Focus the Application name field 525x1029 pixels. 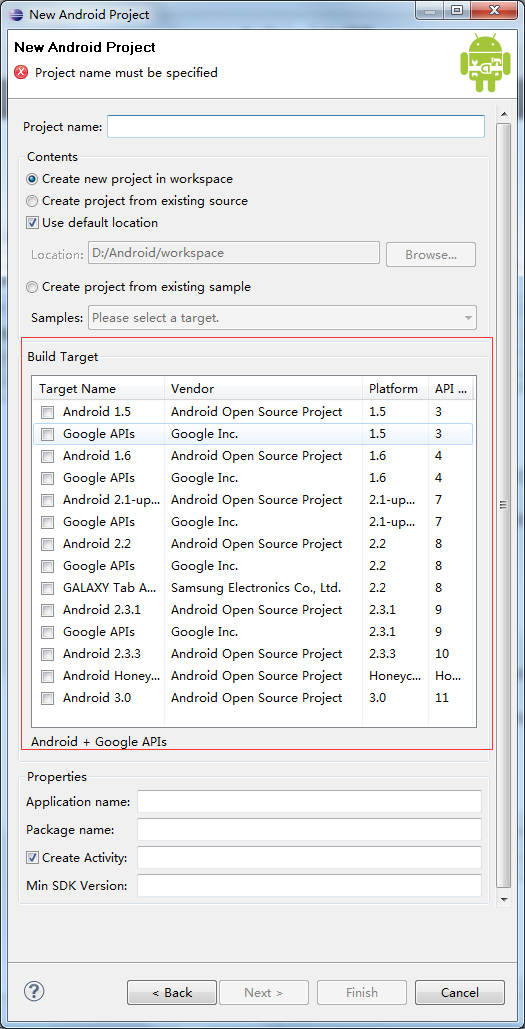(309, 801)
